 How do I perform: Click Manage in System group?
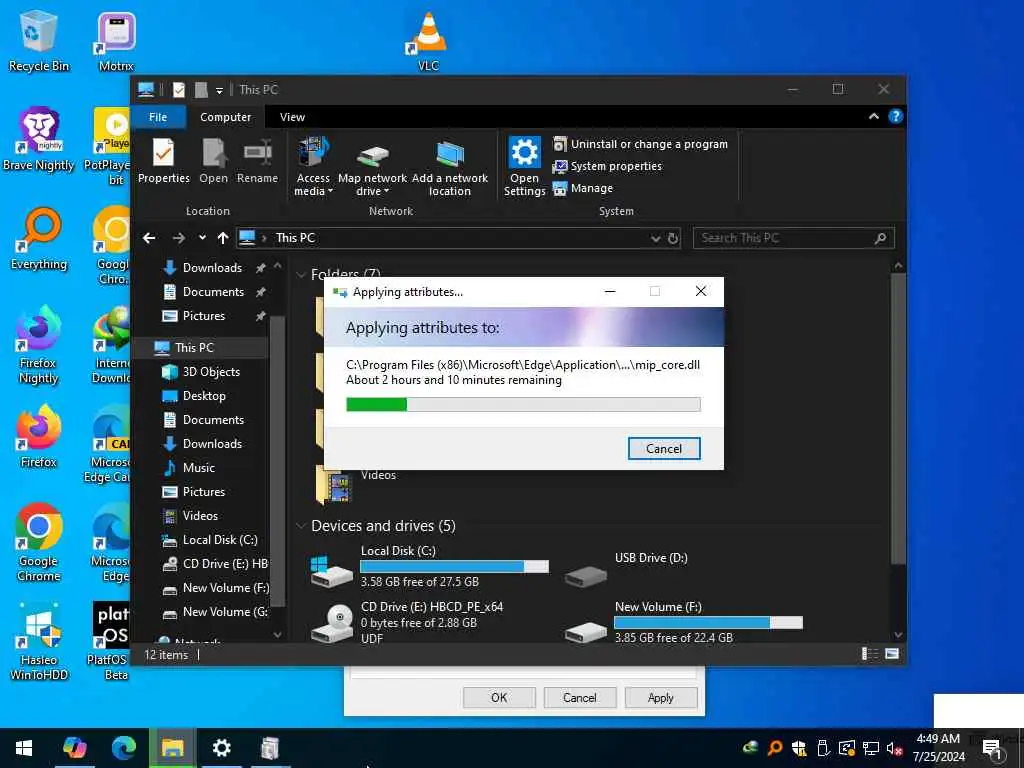coord(583,188)
